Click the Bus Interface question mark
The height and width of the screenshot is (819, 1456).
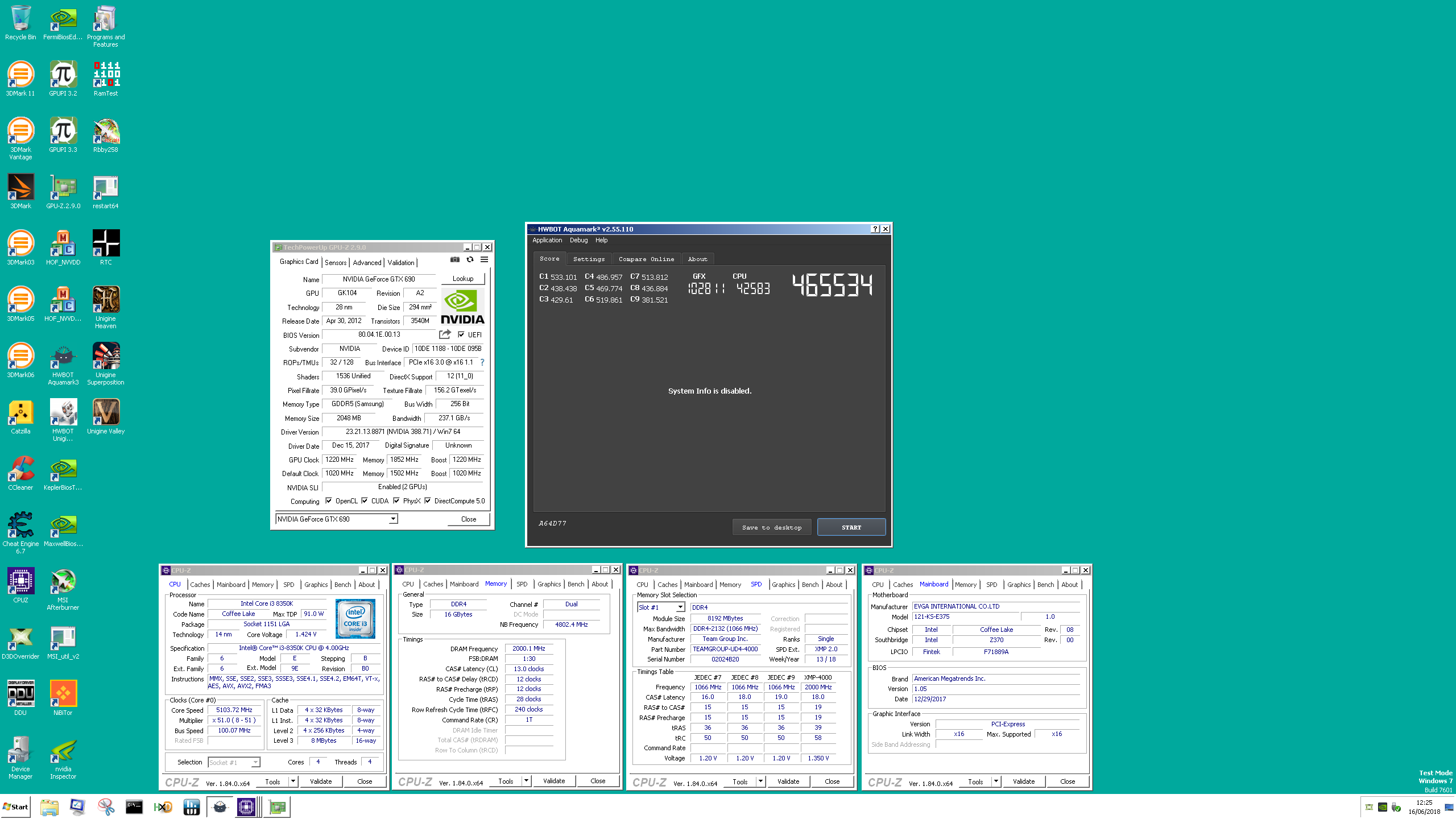click(x=482, y=362)
